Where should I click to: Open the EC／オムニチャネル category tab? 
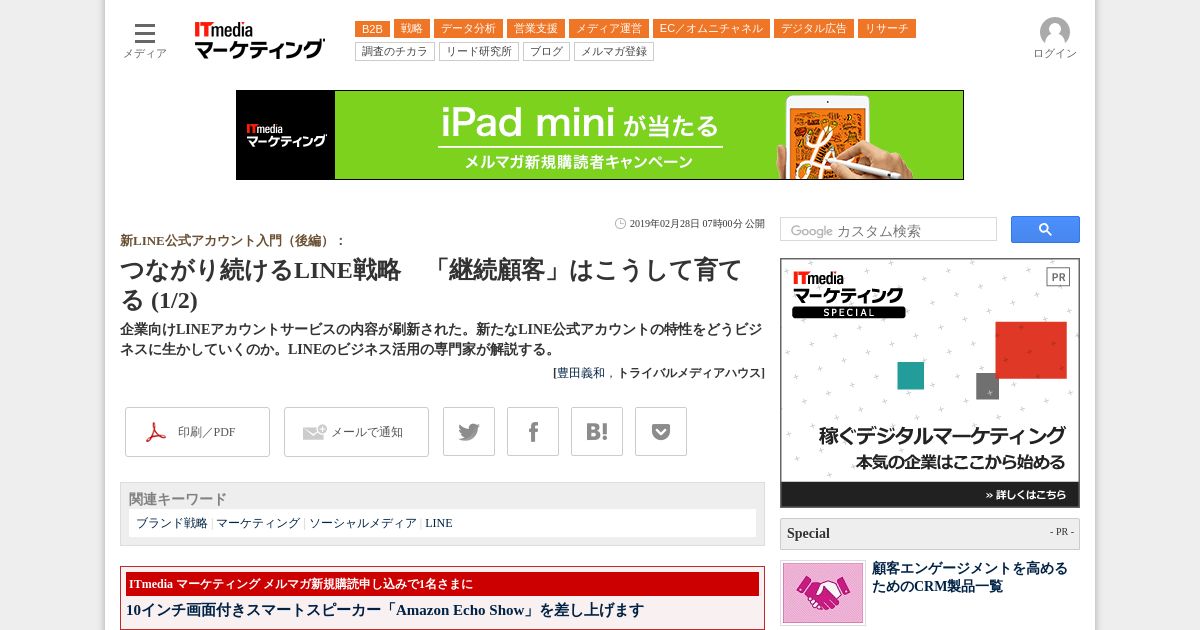coord(711,29)
